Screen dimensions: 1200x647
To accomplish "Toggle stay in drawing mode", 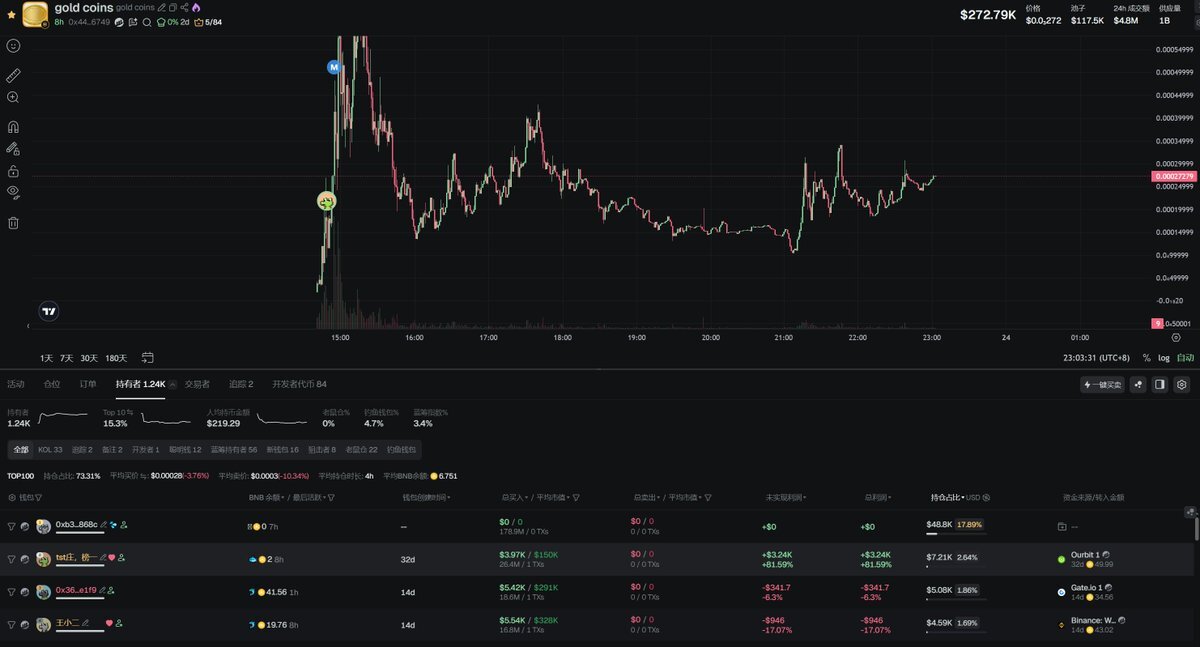I will (13, 149).
